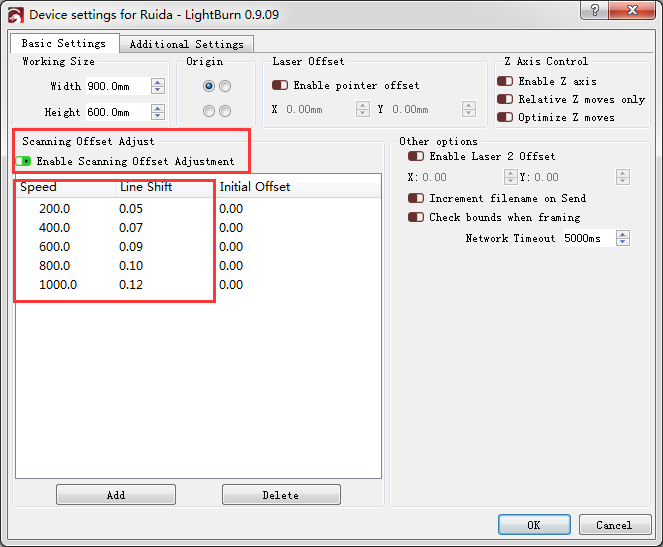This screenshot has width=663, height=547.
Task: Increase Network Timeout with up arrow
Action: [623, 234]
